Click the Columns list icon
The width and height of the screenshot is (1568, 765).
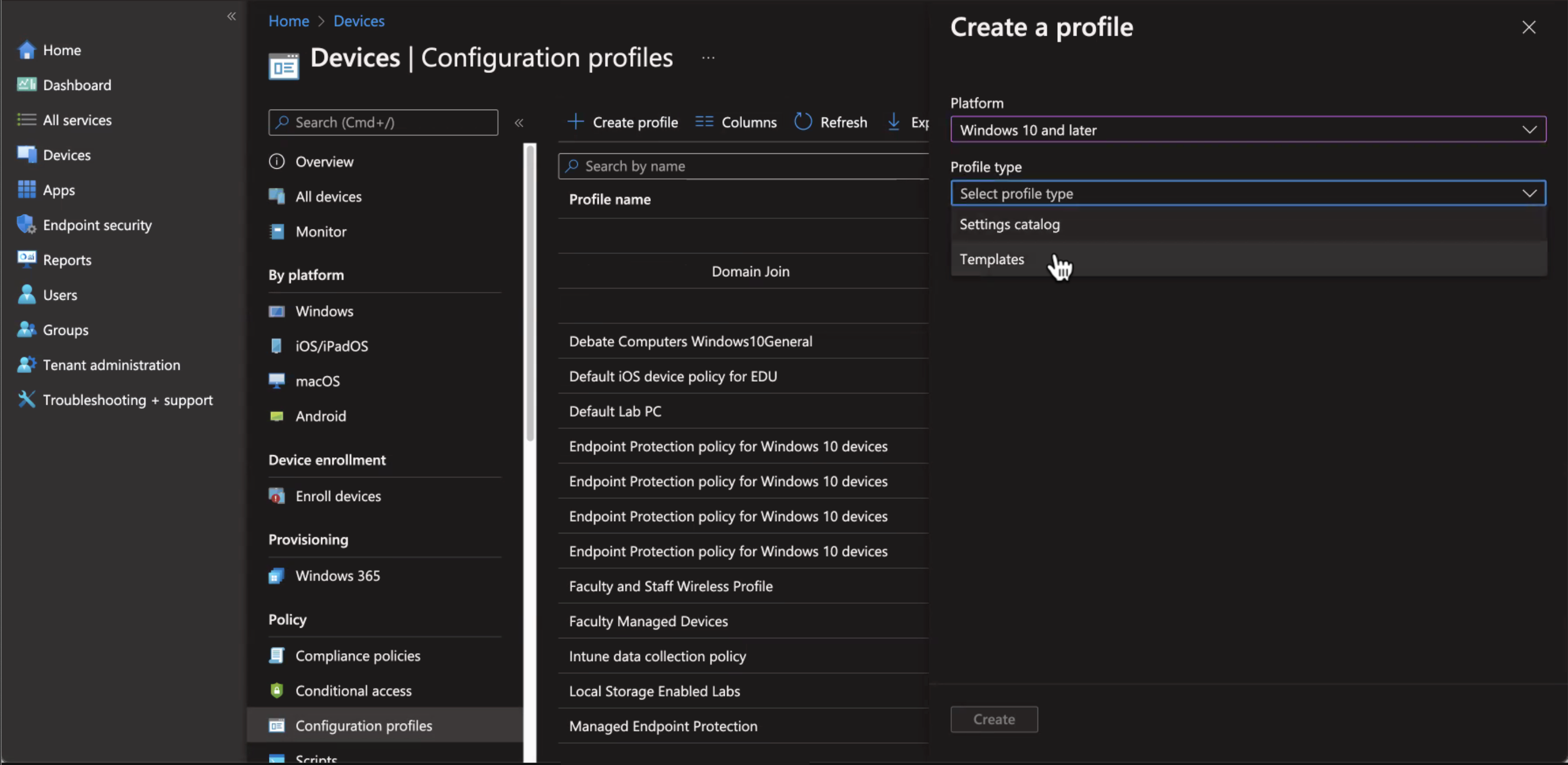(x=704, y=122)
